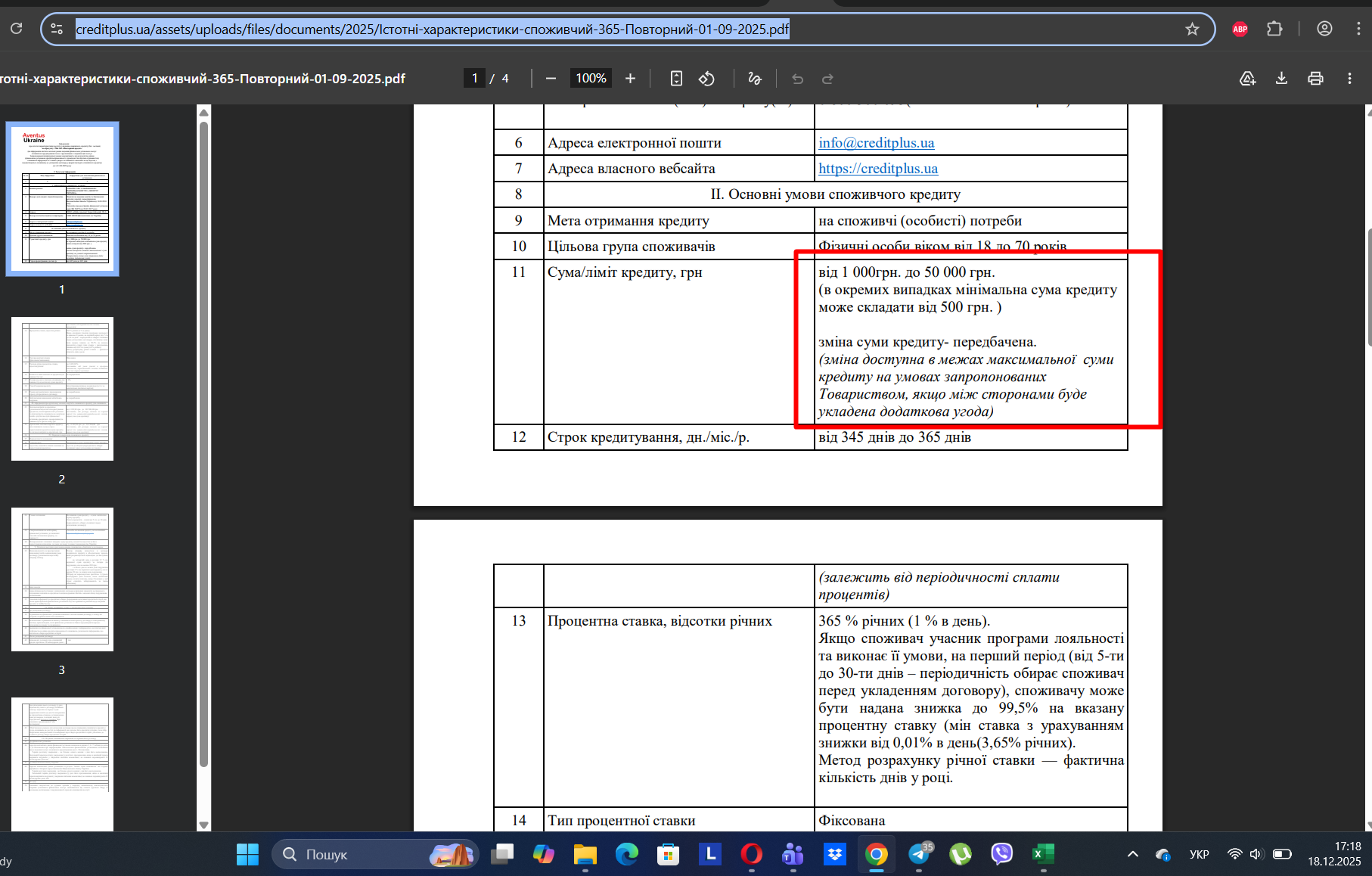Launch File Explorer from the taskbar

click(585, 854)
